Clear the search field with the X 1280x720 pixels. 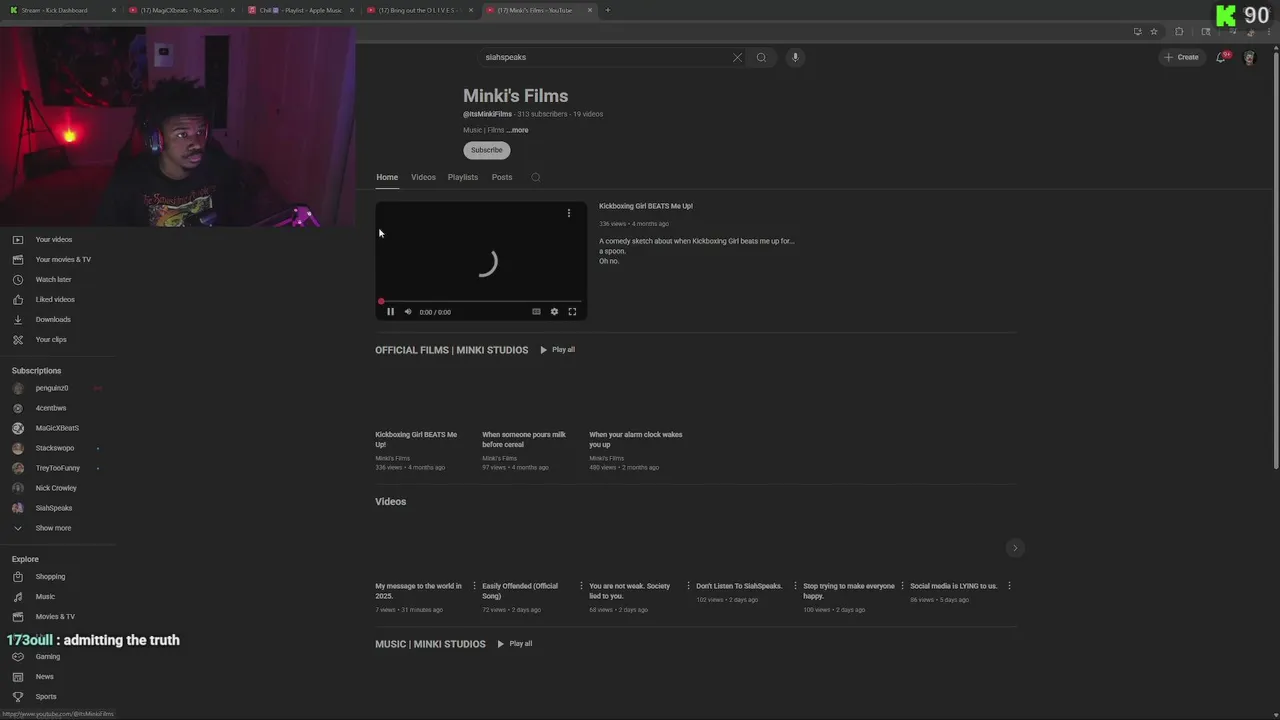737,57
